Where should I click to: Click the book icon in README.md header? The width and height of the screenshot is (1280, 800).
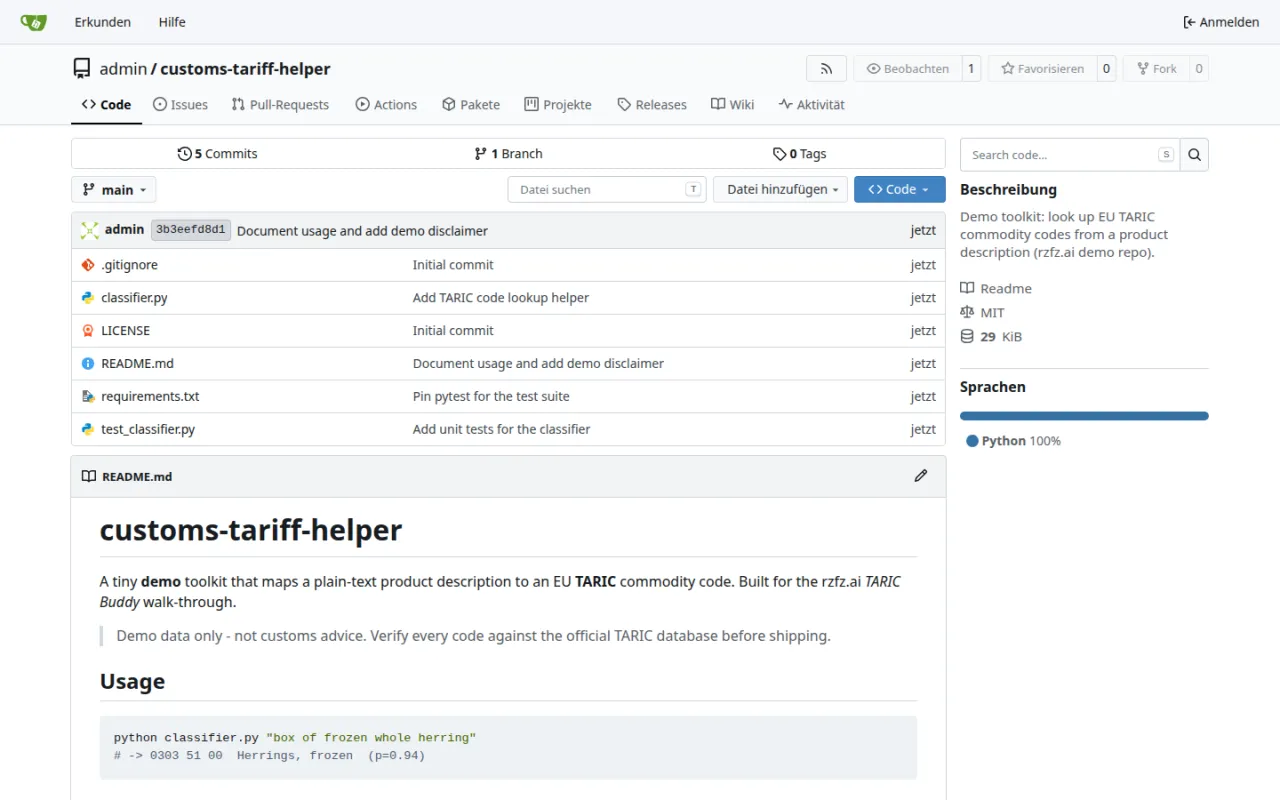click(x=89, y=477)
